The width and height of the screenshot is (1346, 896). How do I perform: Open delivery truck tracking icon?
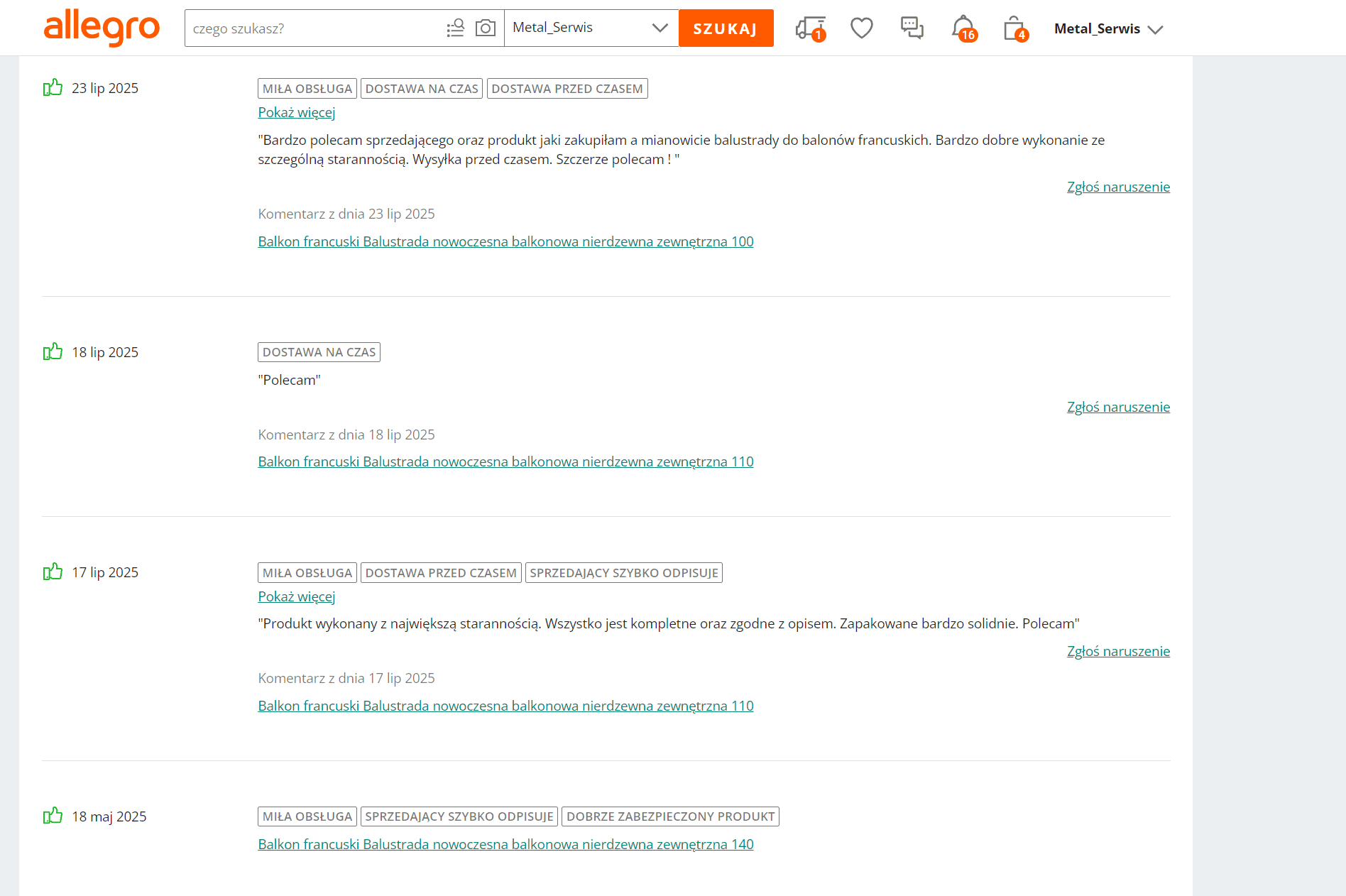click(x=810, y=28)
